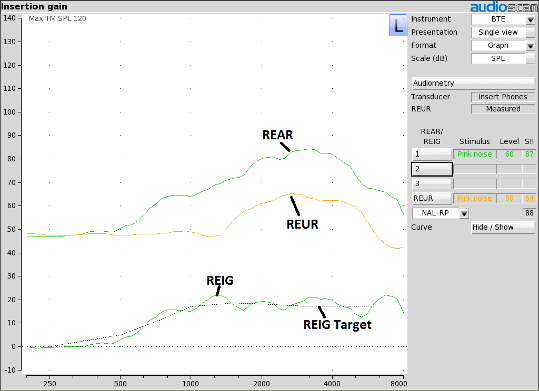This screenshot has width=539, height=391.
Task: Click the audioscan logo
Action: [504, 7]
